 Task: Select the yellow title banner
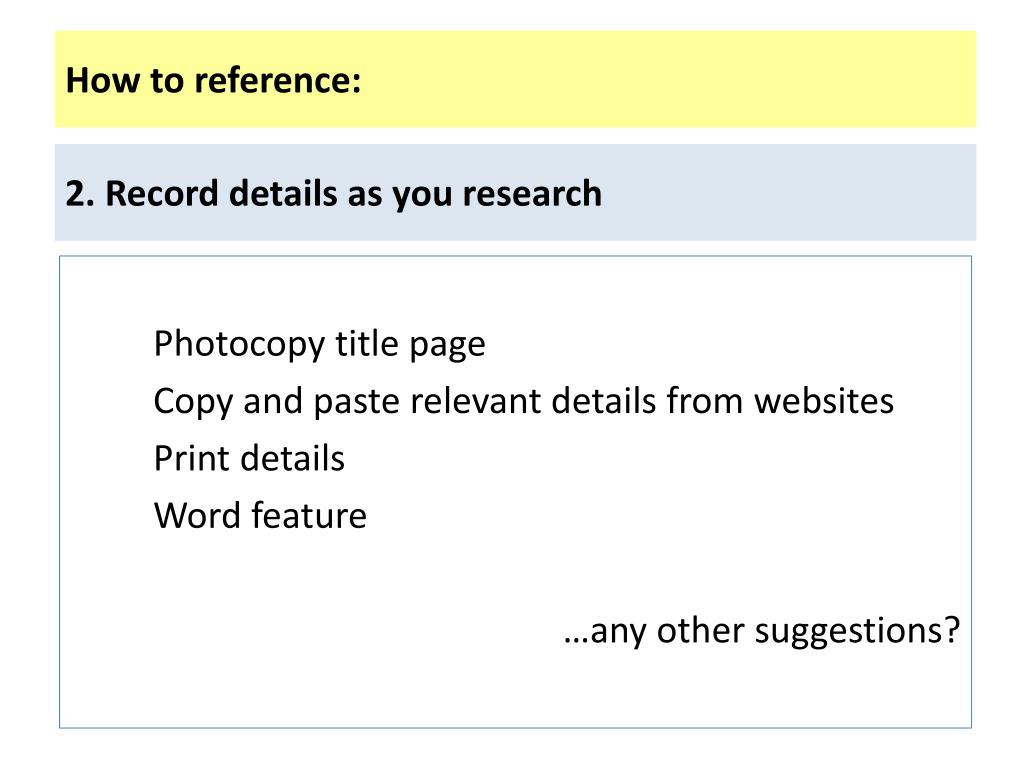point(515,79)
